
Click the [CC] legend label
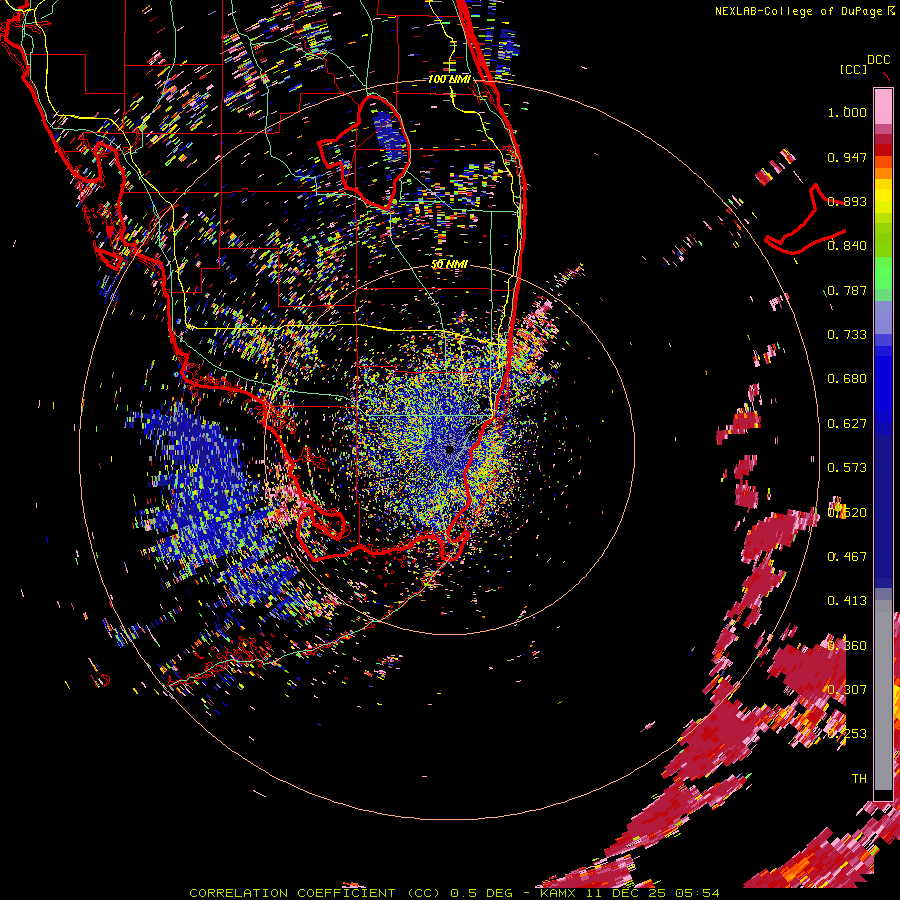[x=854, y=69]
